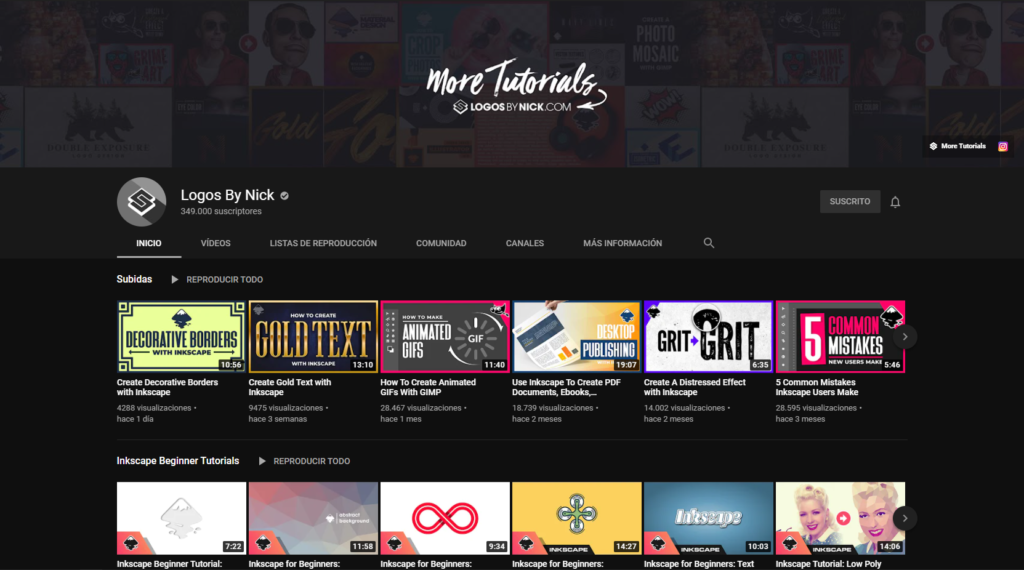Show next videos in Subidas row
Image resolution: width=1024 pixels, height=570 pixels.
tap(904, 337)
